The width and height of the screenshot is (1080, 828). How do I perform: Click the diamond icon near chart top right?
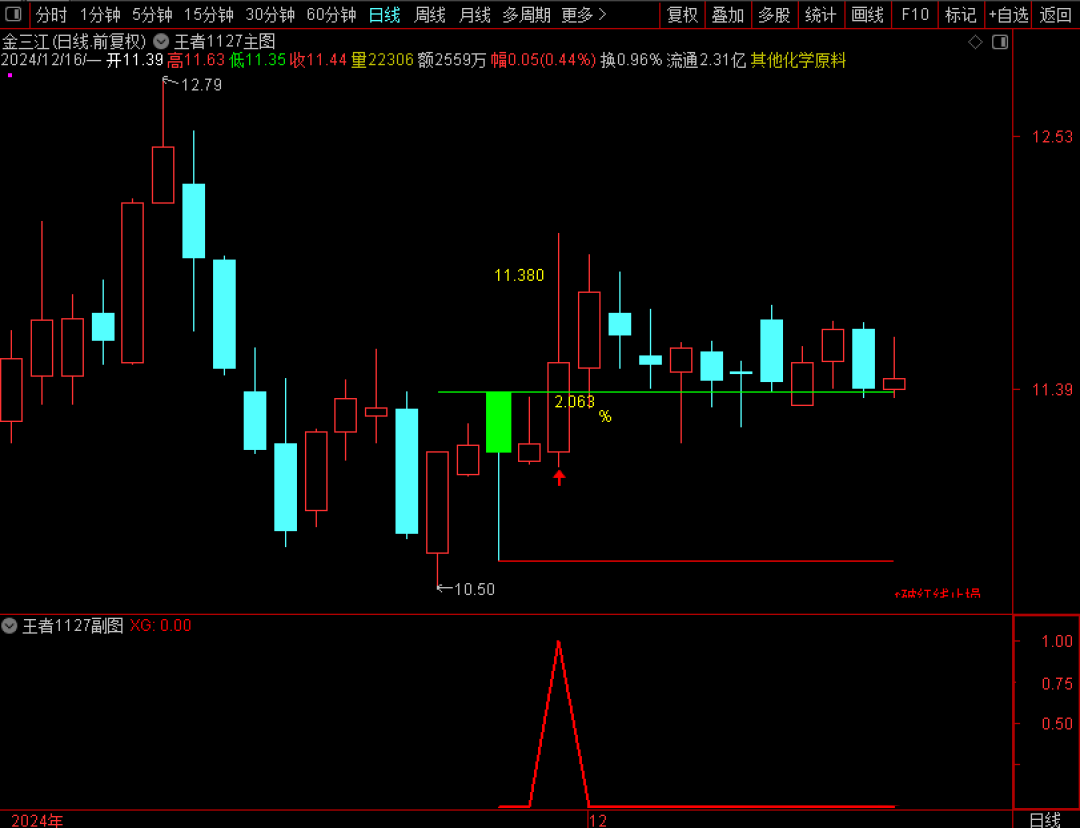pyautogui.click(x=975, y=43)
